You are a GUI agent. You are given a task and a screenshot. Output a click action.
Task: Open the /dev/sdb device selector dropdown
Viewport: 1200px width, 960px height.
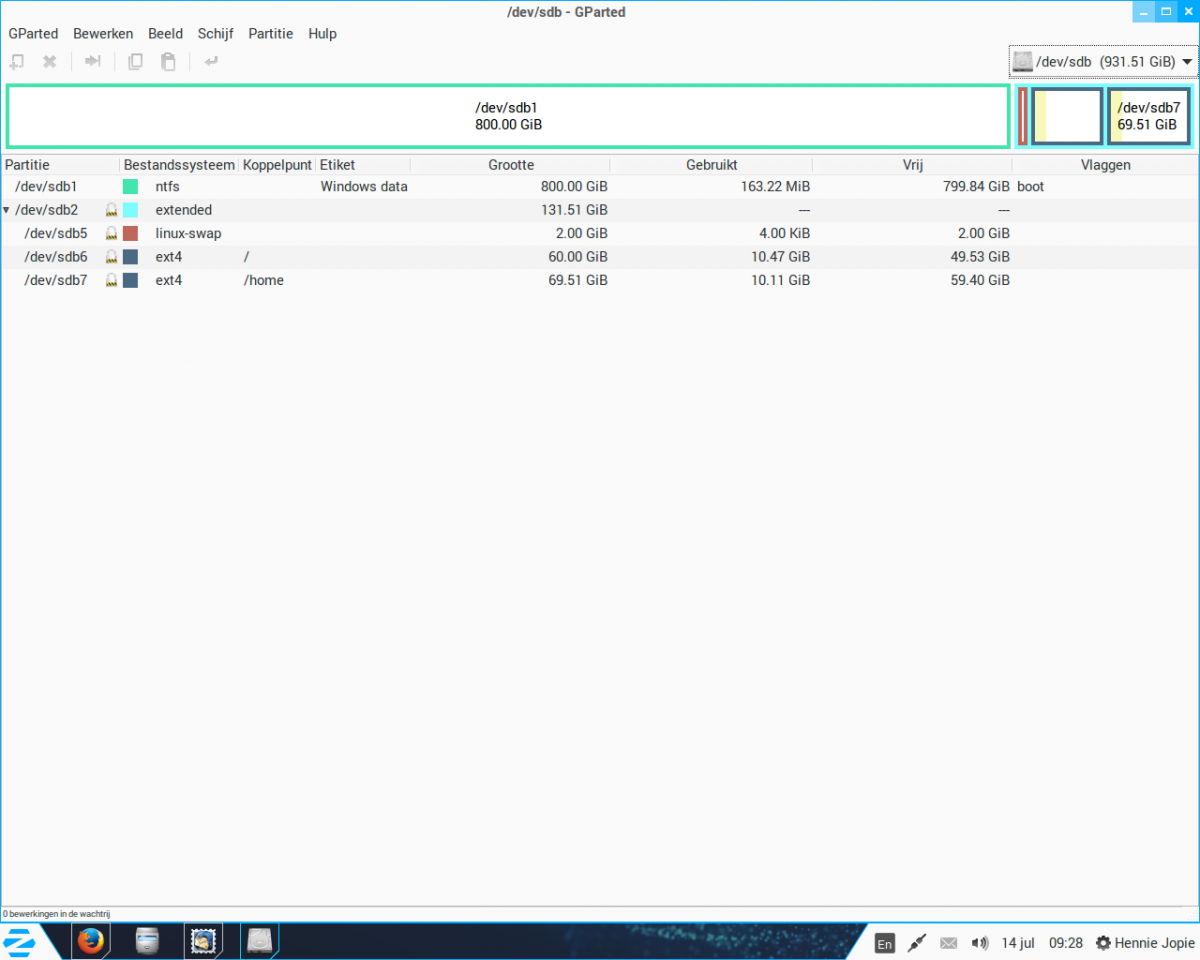1103,62
